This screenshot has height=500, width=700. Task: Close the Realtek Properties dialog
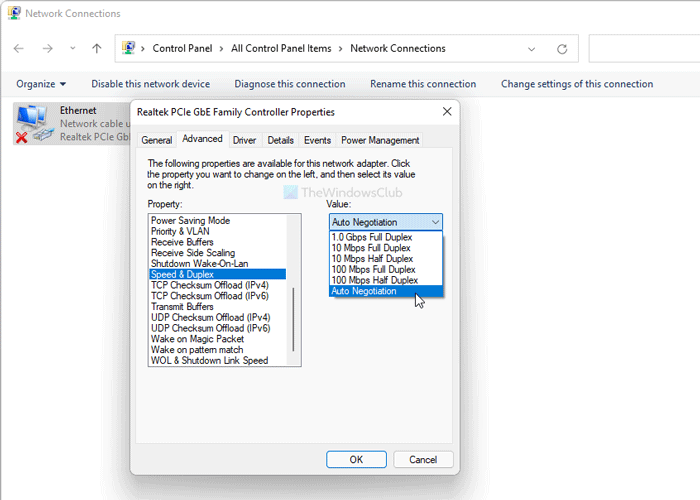pyautogui.click(x=447, y=112)
